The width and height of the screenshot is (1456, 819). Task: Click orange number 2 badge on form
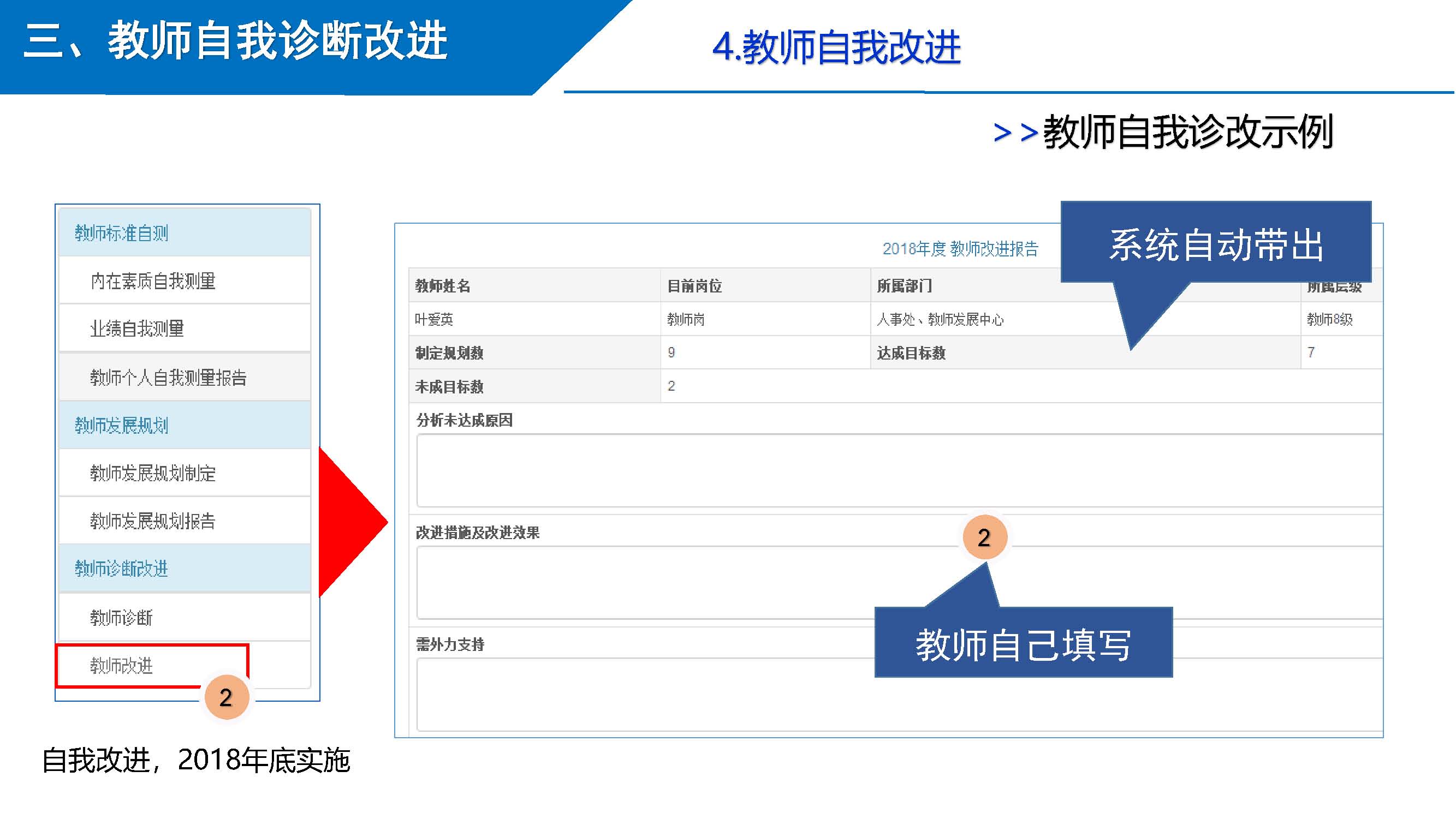point(985,537)
